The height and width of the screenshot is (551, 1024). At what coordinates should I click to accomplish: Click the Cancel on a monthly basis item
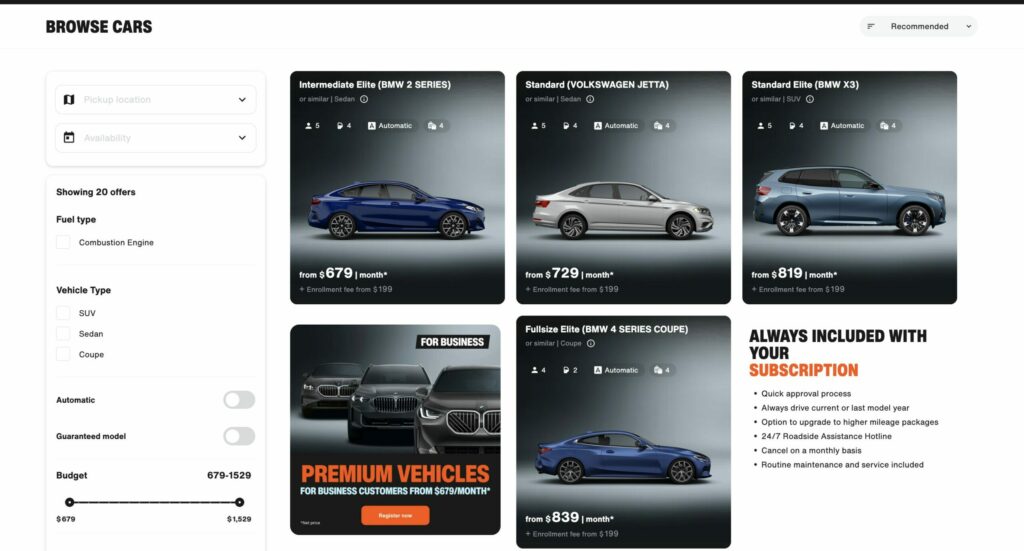click(x=811, y=450)
